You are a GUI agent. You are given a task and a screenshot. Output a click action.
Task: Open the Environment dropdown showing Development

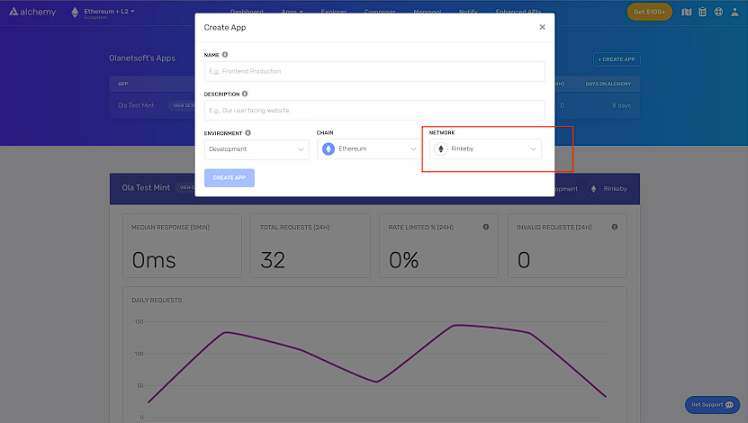tap(257, 149)
